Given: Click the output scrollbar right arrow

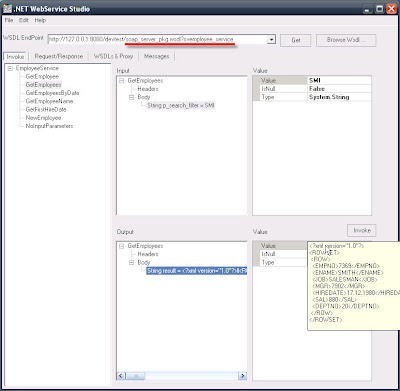Looking at the screenshot, I should pyautogui.click(x=243, y=376).
